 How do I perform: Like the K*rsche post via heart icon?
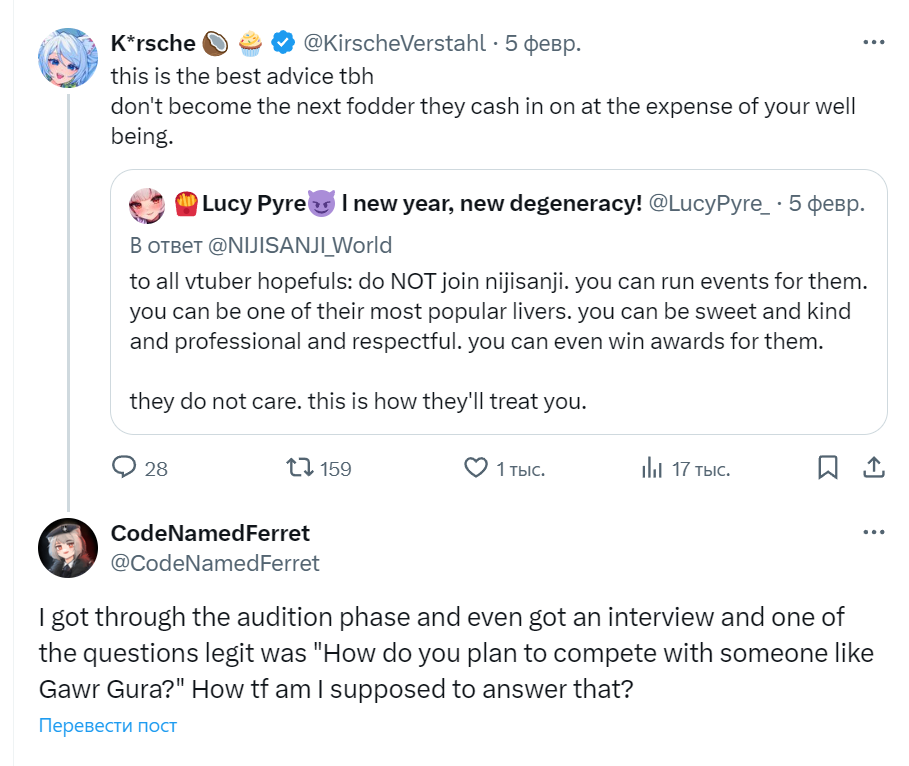coord(475,467)
